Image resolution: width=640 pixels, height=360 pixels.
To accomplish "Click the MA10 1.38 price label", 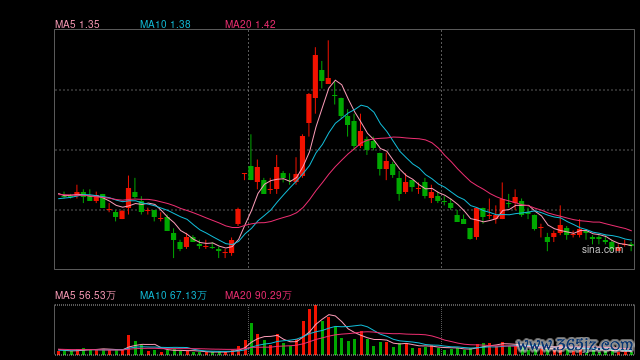I will [165, 24].
